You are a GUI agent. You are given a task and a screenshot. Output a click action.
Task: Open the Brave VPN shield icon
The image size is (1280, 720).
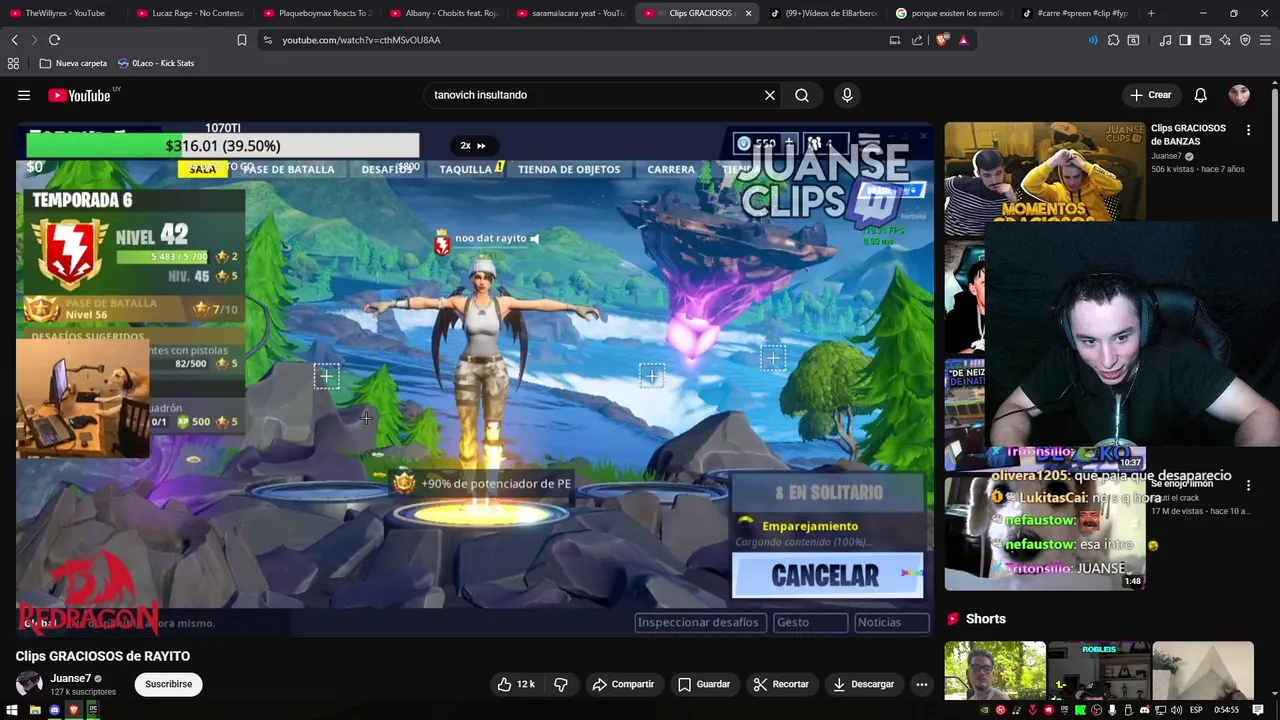(x=1245, y=40)
